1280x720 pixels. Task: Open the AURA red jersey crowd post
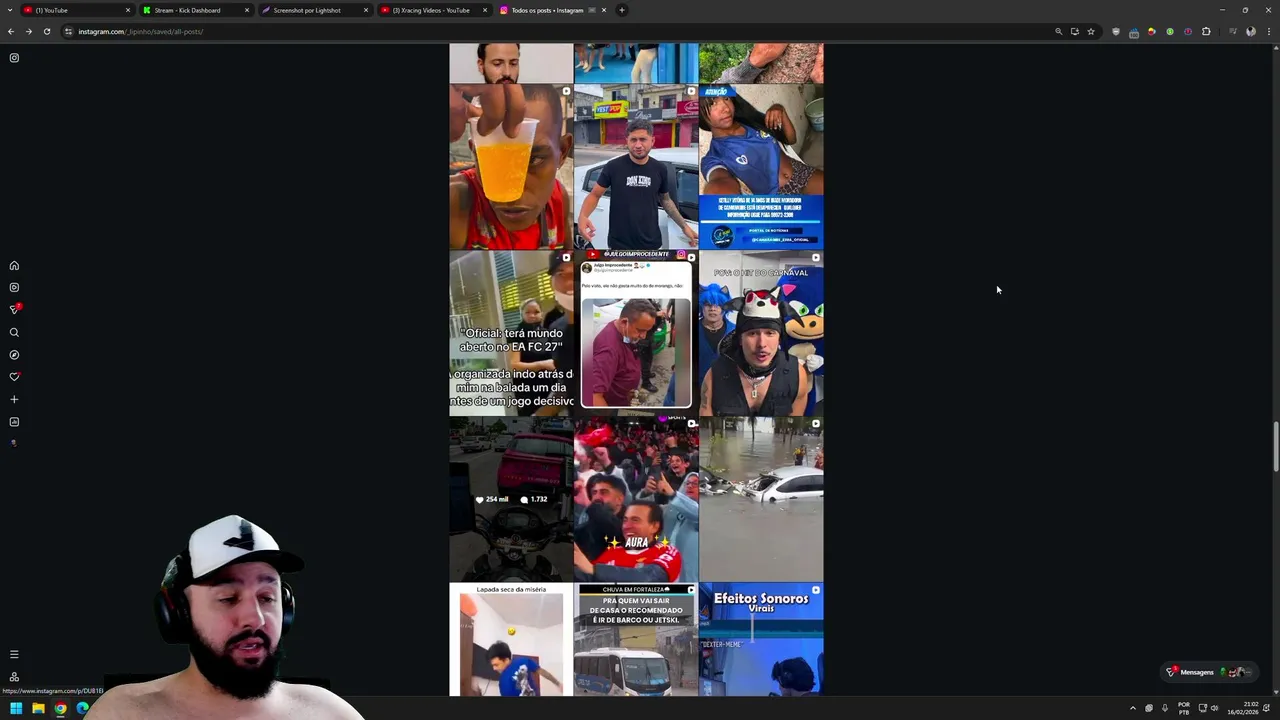(x=636, y=499)
